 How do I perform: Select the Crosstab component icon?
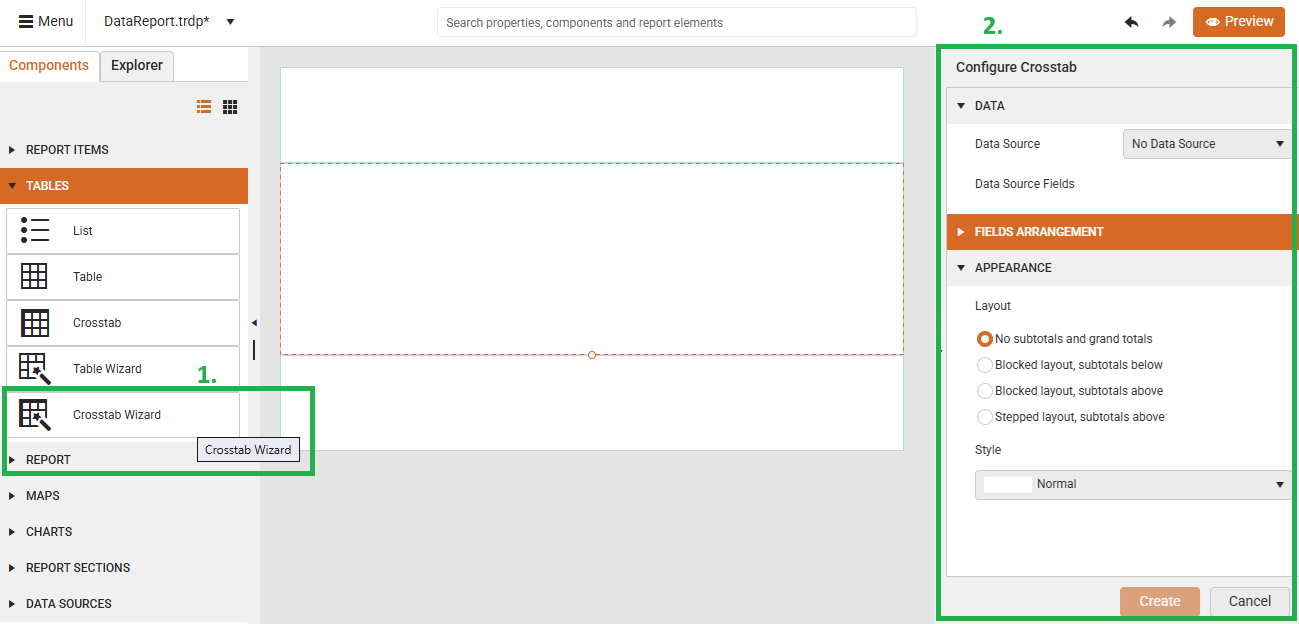(35, 323)
